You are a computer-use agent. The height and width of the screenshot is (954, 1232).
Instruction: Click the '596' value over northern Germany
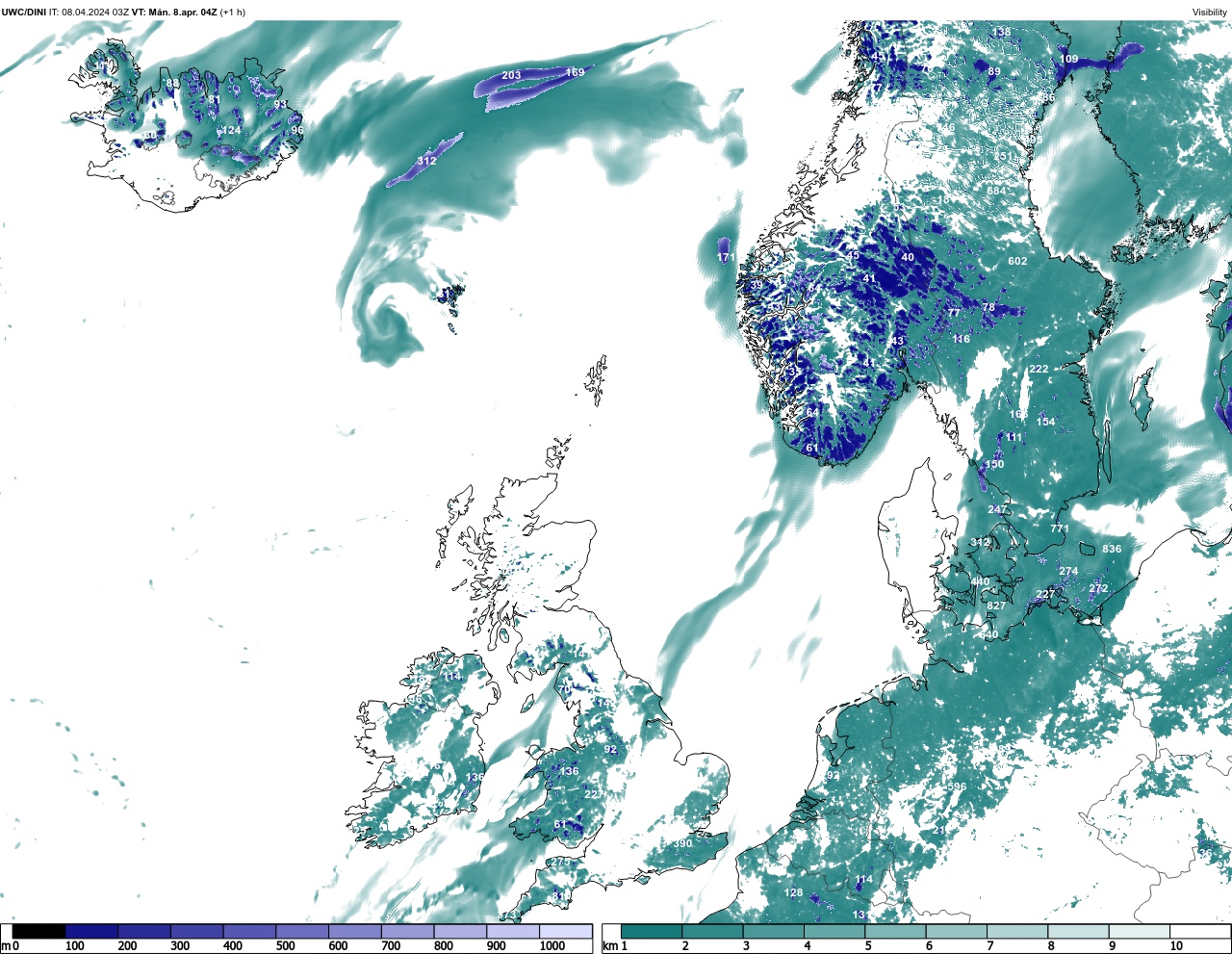(x=957, y=786)
